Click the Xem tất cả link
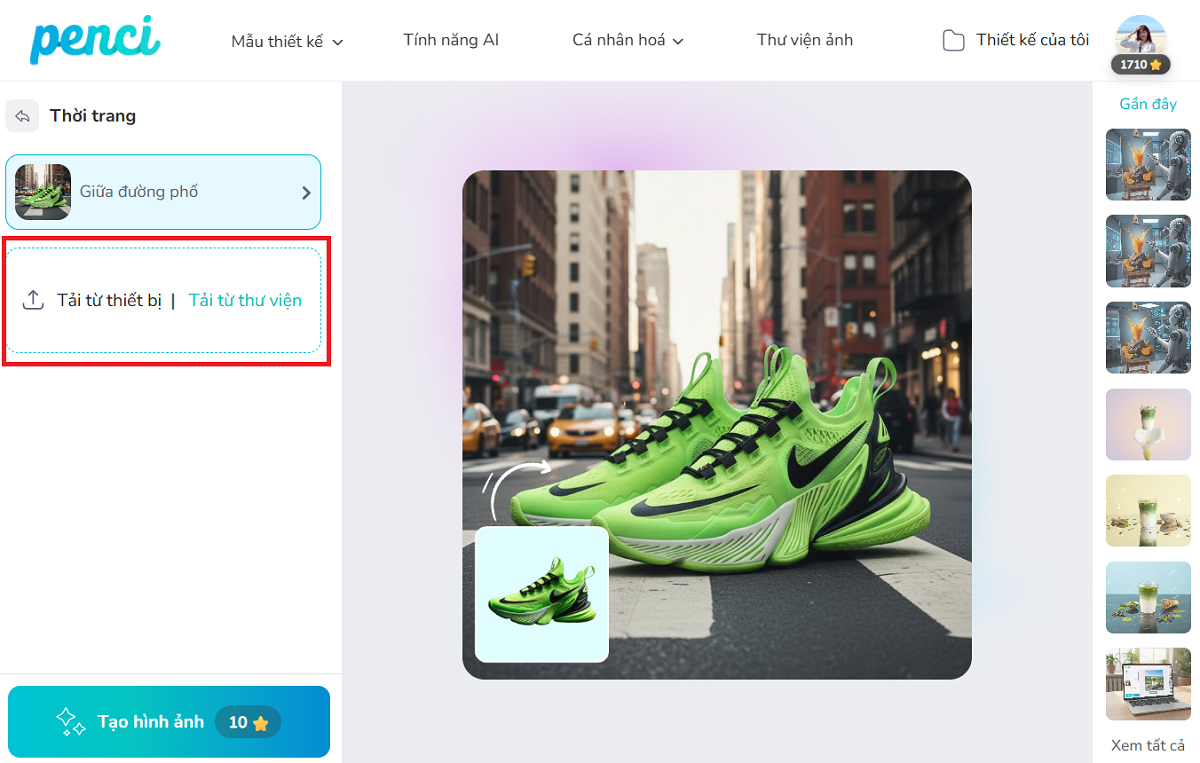The height and width of the screenshot is (763, 1200). 1148,745
